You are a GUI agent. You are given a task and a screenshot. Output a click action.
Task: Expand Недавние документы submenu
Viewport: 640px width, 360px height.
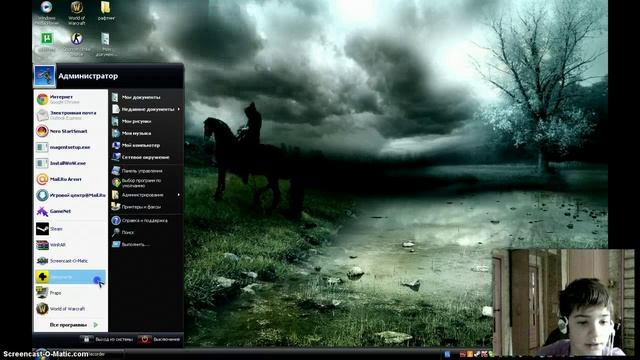(146, 109)
